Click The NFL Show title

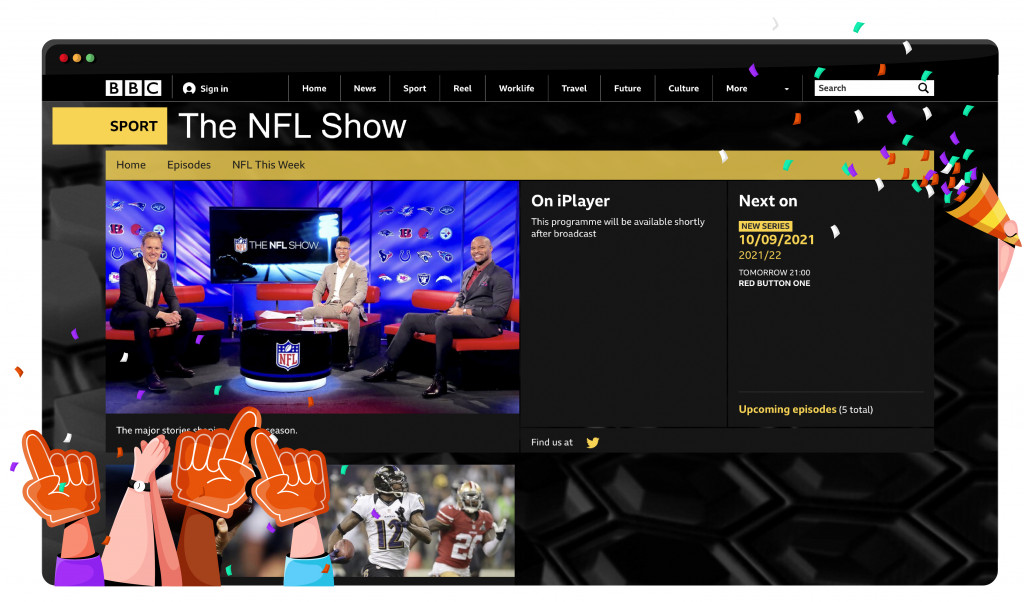(x=293, y=126)
